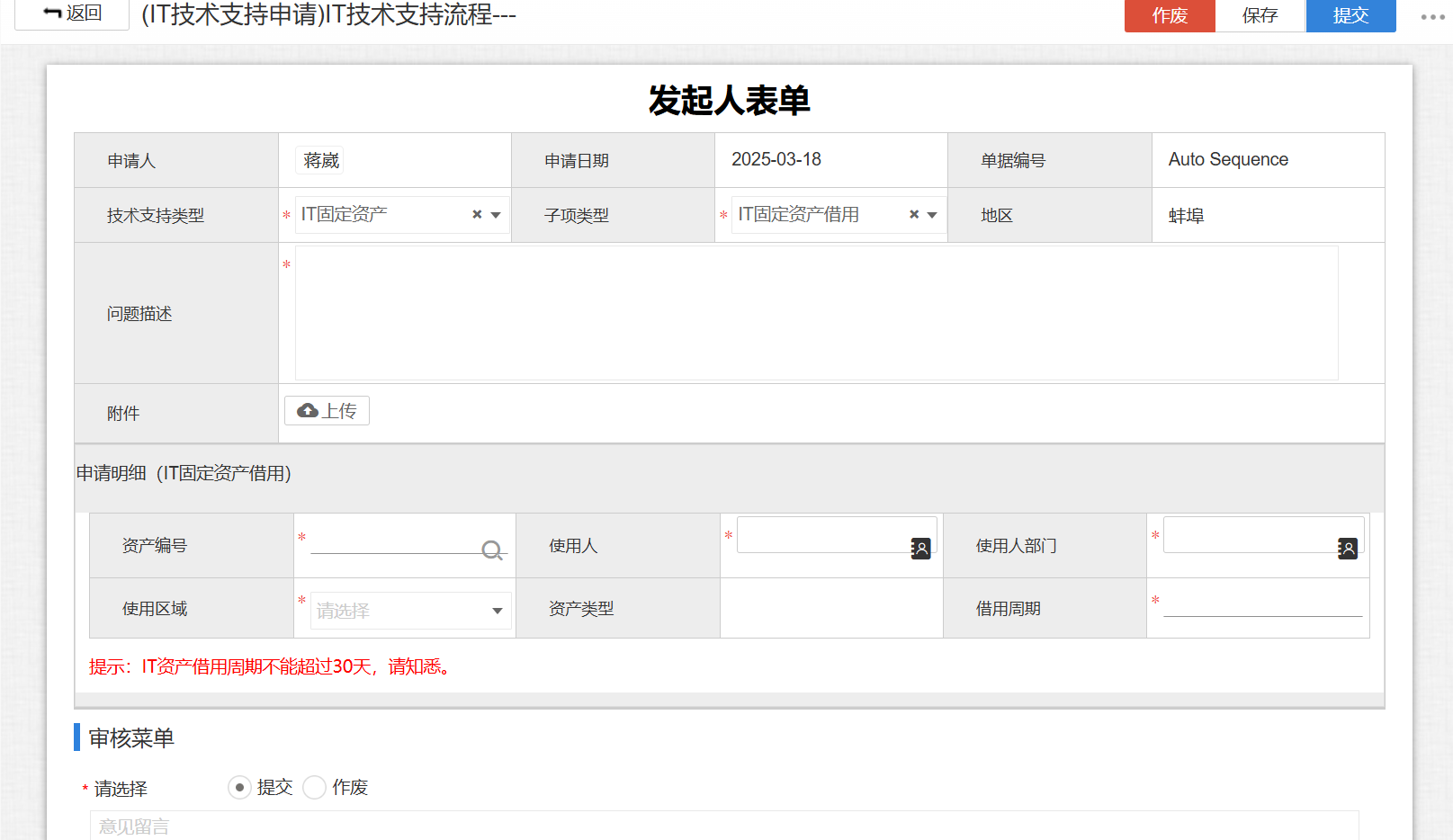Click into the 问题描述 text area
Viewport: 1453px width, 840px height.
coord(815,313)
